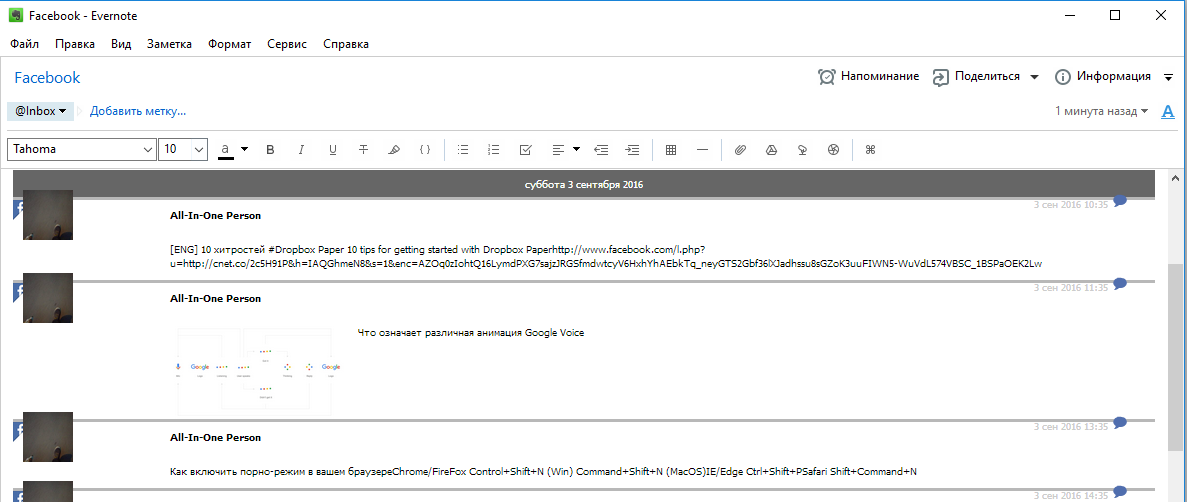Click Добавить метку to add a tag
1187x502 pixels.
[x=138, y=111]
